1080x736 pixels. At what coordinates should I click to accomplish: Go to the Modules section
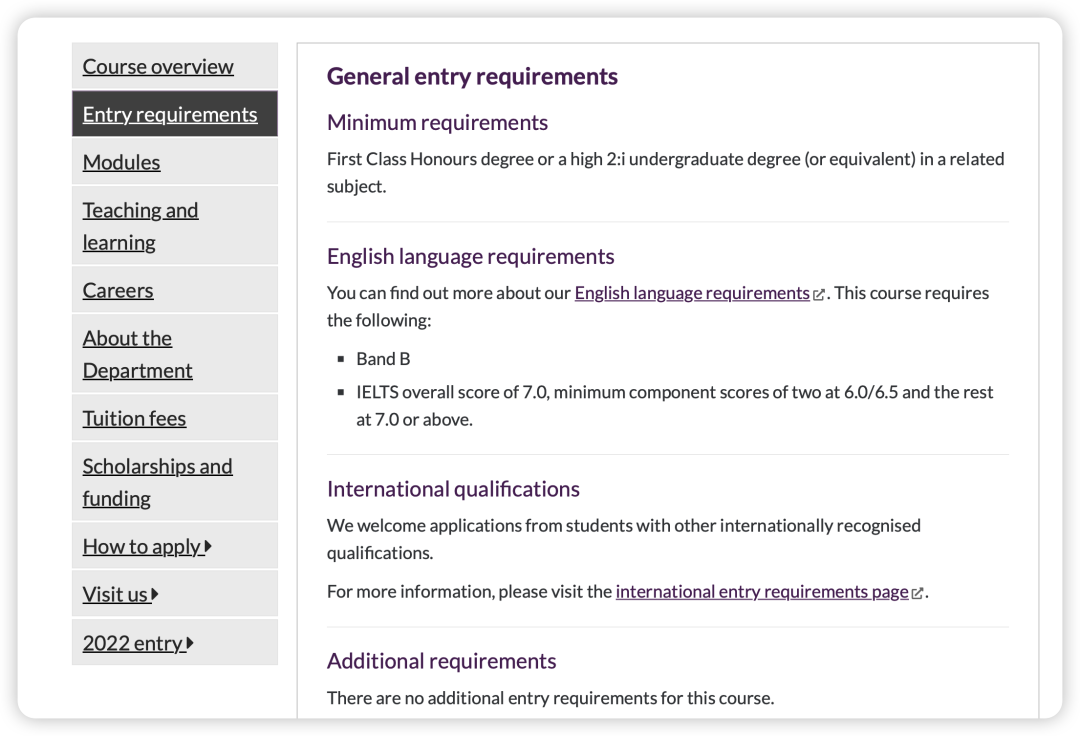121,162
